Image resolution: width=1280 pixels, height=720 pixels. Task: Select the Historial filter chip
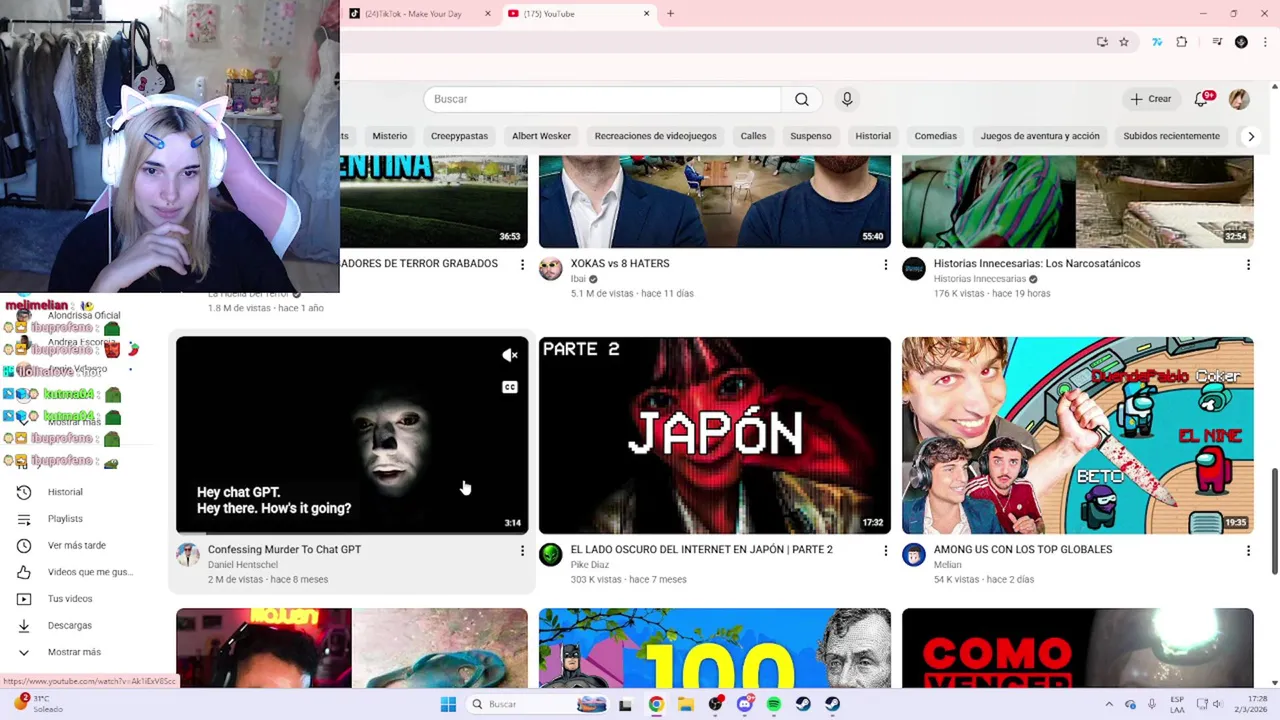point(873,136)
